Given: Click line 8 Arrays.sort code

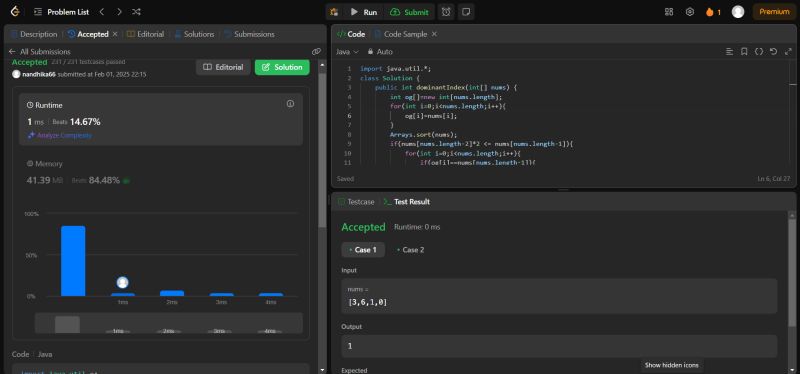Looking at the screenshot, I should pyautogui.click(x=423, y=135).
